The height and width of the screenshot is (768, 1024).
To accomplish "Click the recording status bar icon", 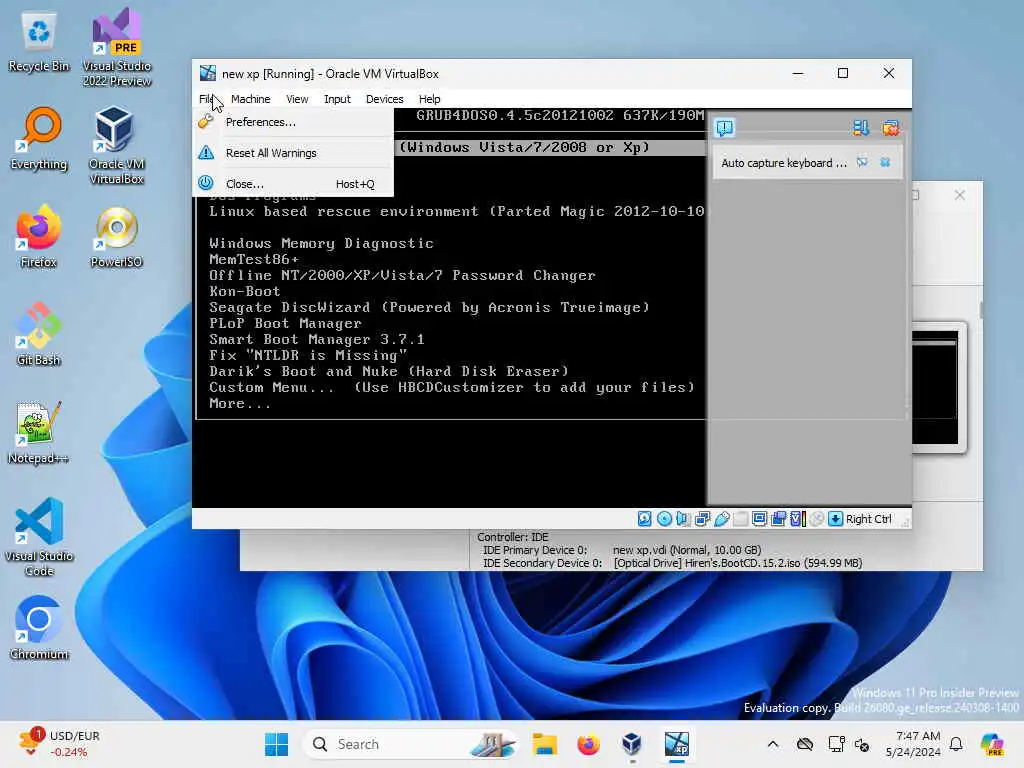I will tap(778, 519).
